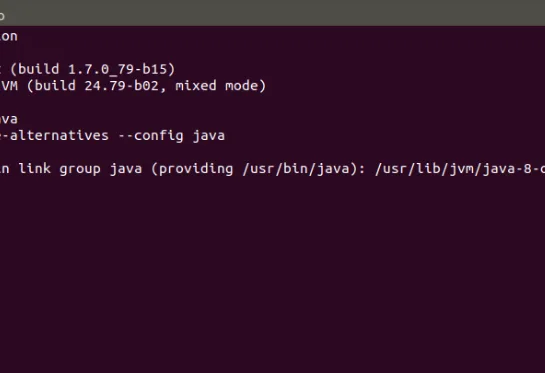Click the partial 'on' text on the first line
The image size is (545, 373).
(9, 37)
